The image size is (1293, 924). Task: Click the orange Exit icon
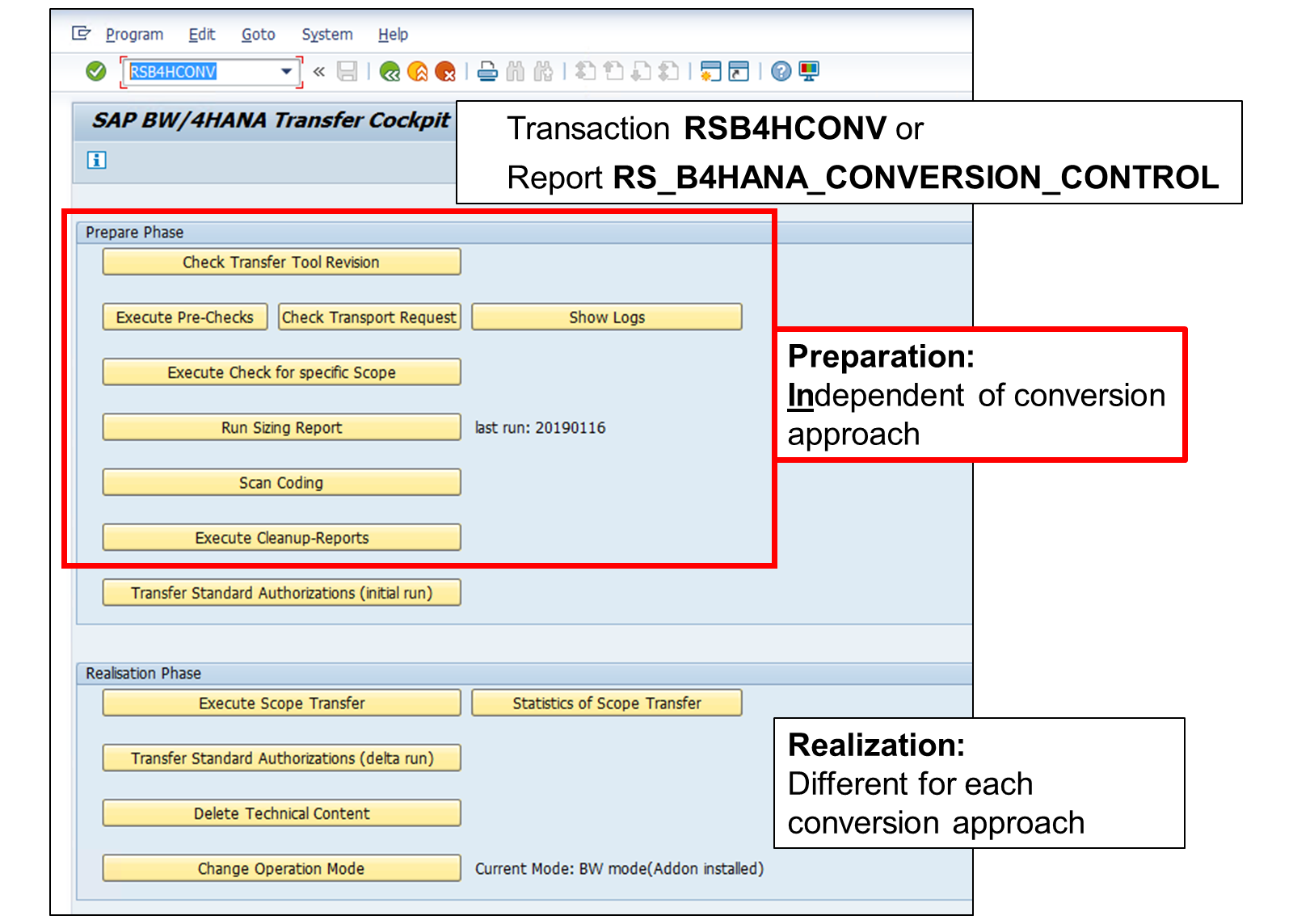click(418, 71)
